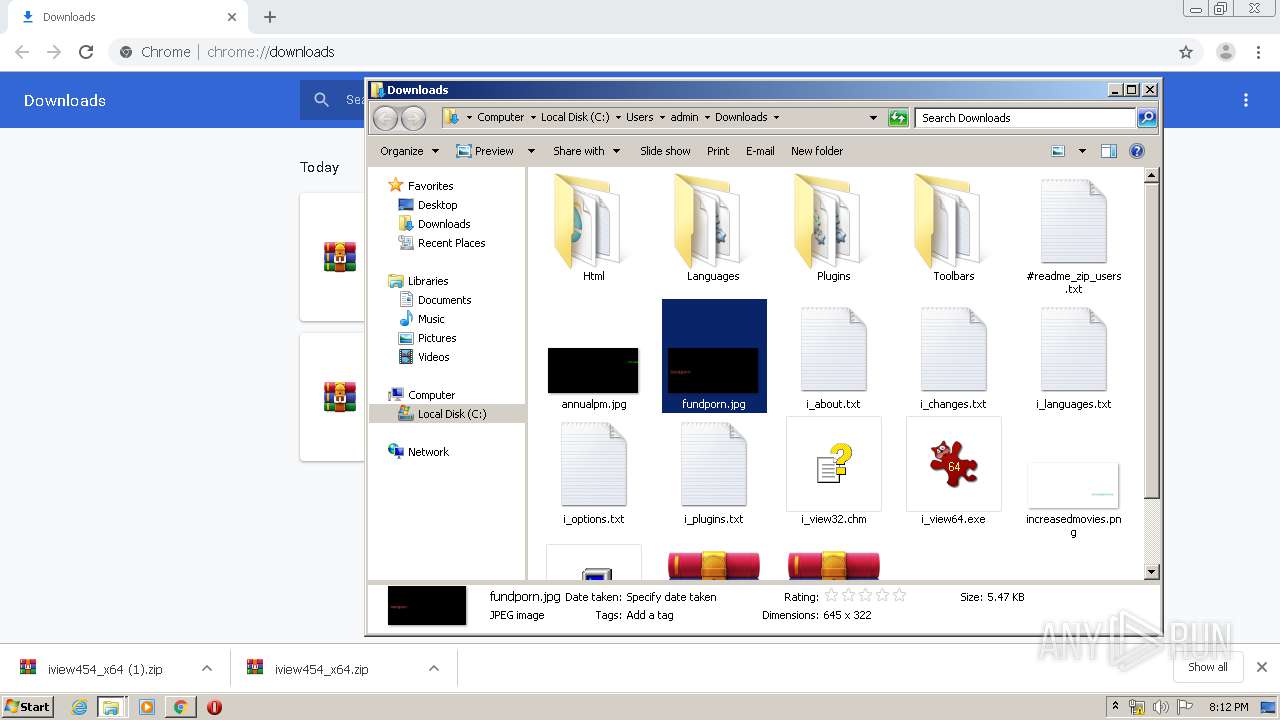Click Local Disk (C:) in the breadcrumb
This screenshot has width=1280, height=720.
click(575, 117)
